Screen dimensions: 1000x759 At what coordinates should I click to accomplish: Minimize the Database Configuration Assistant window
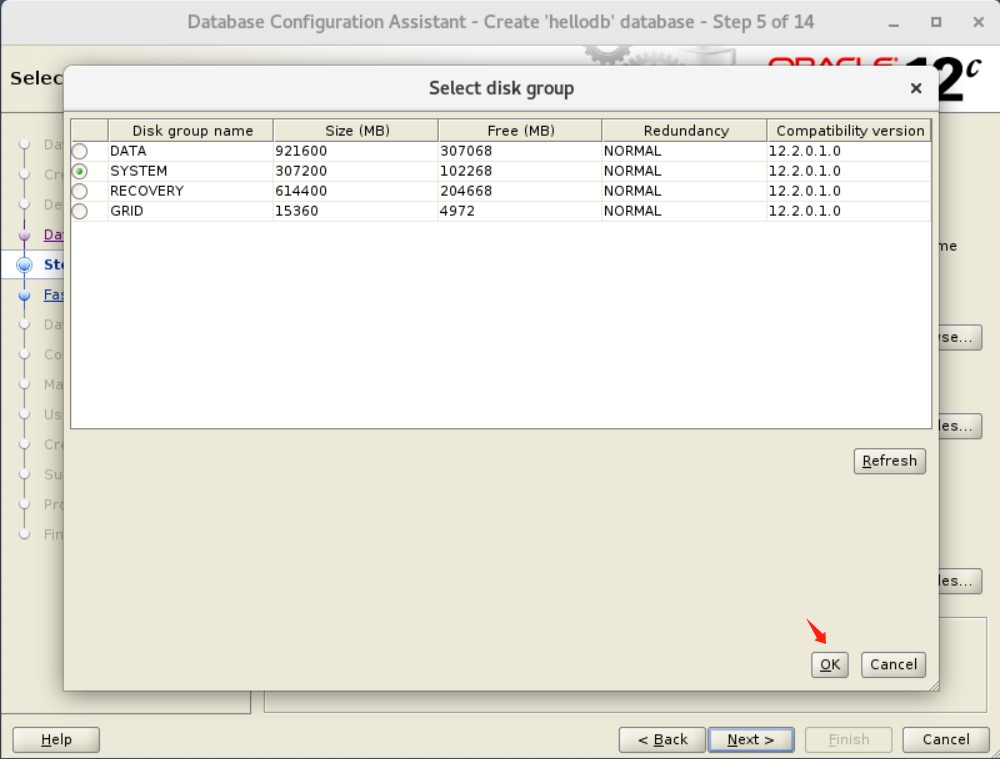pyautogui.click(x=893, y=23)
